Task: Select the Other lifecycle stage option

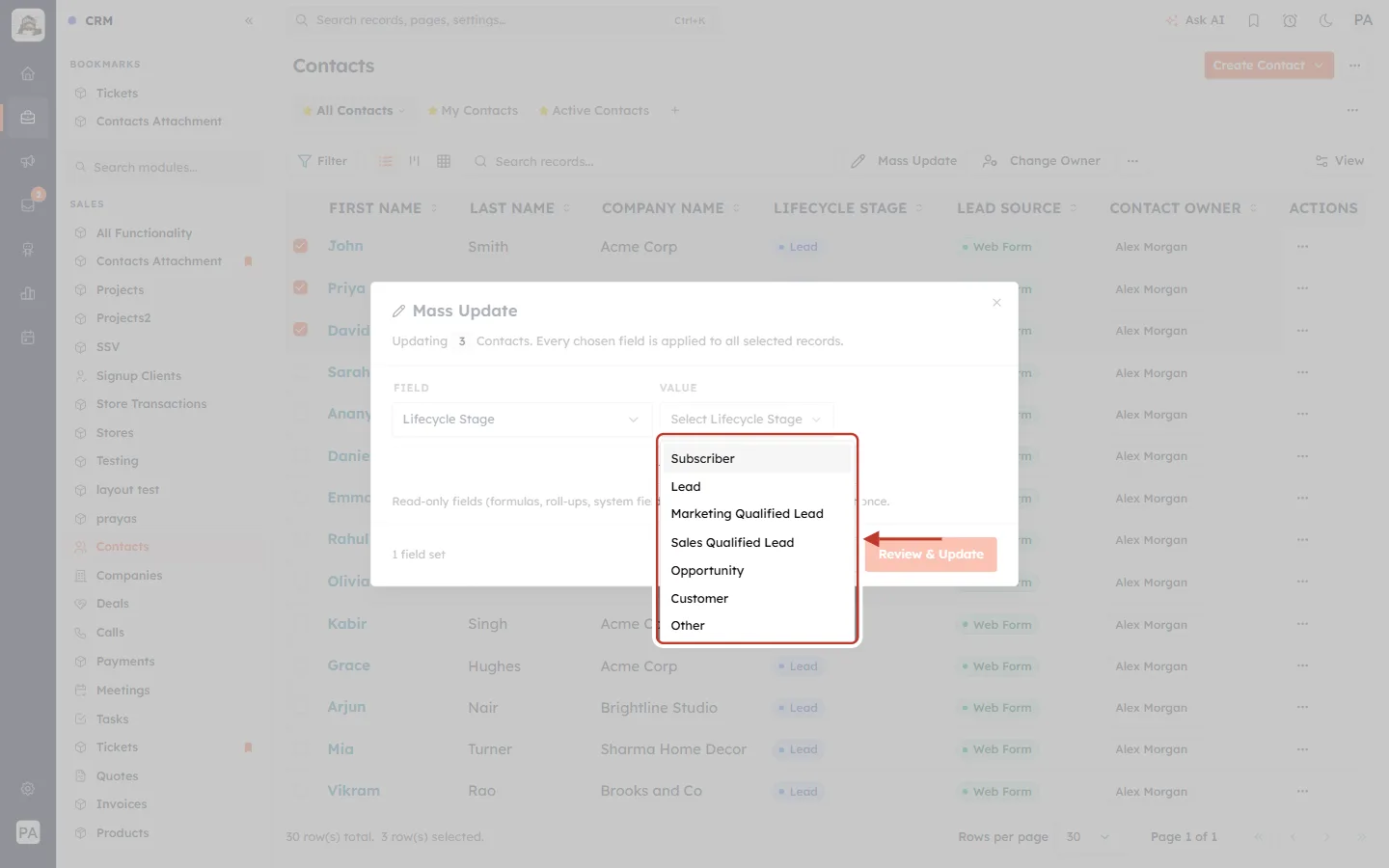Action: 757,626
